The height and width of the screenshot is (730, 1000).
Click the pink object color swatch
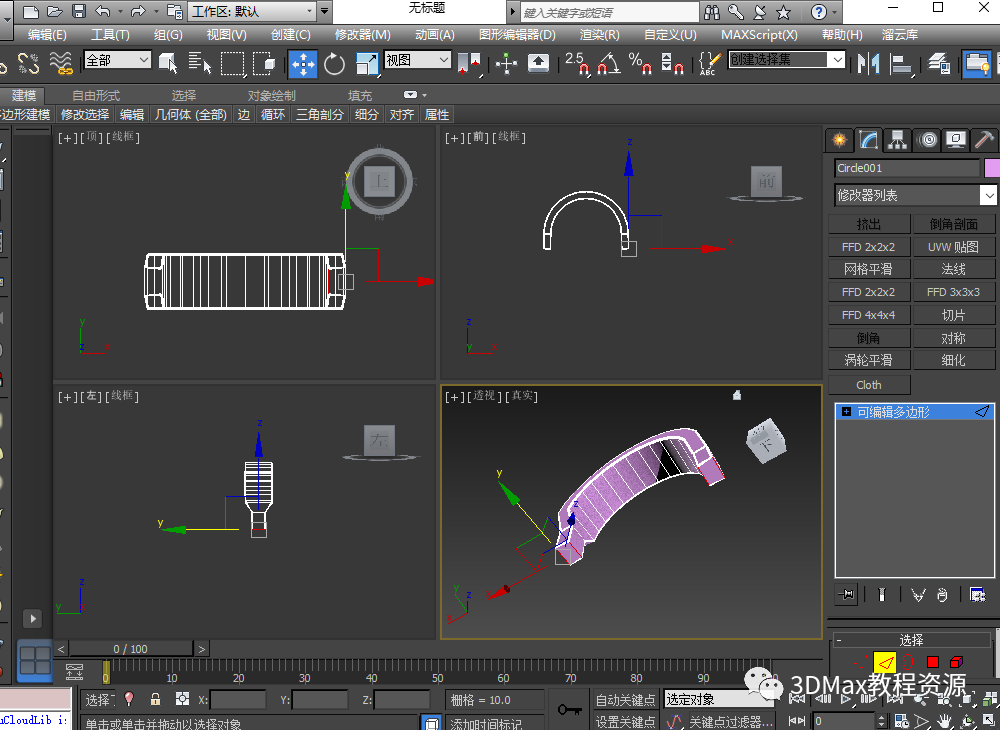[x=991, y=168]
